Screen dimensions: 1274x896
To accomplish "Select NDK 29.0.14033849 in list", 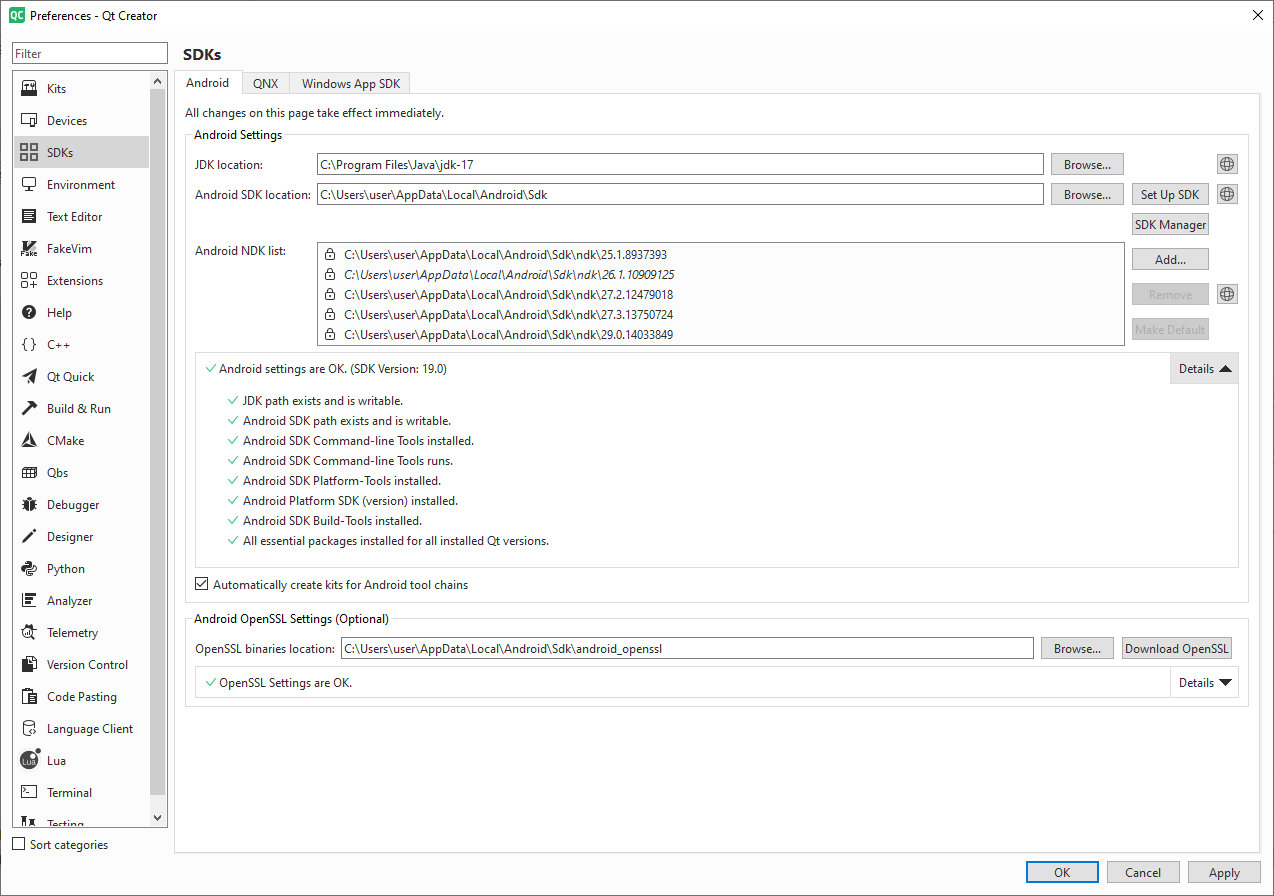I will pyautogui.click(x=720, y=334).
